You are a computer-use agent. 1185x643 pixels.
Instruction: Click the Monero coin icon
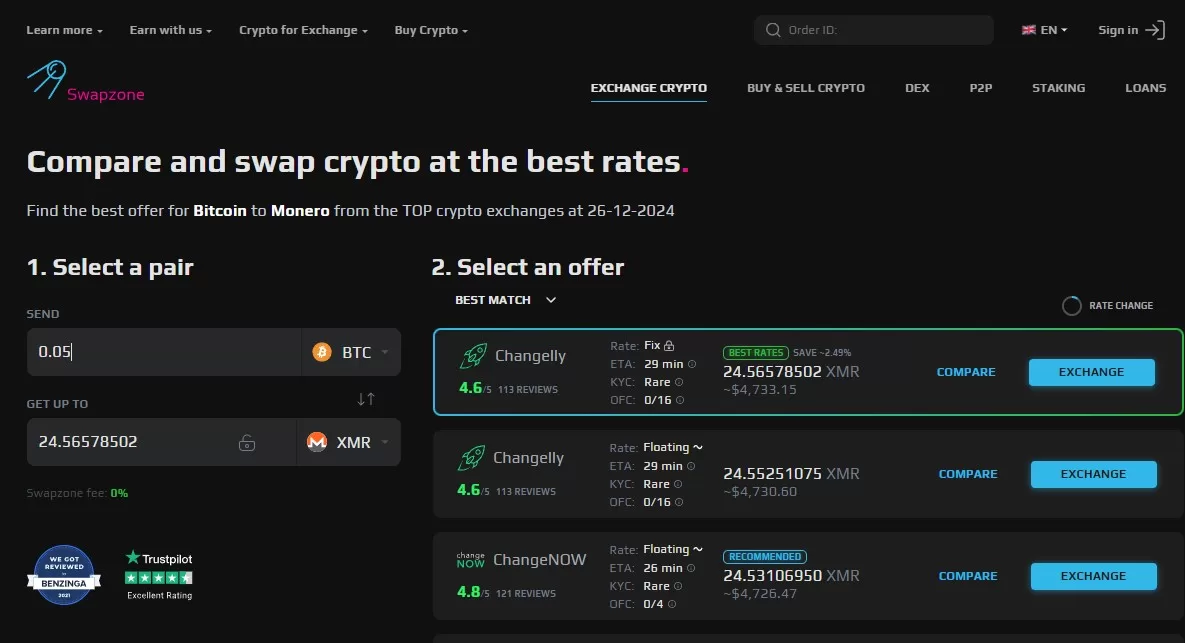point(317,442)
